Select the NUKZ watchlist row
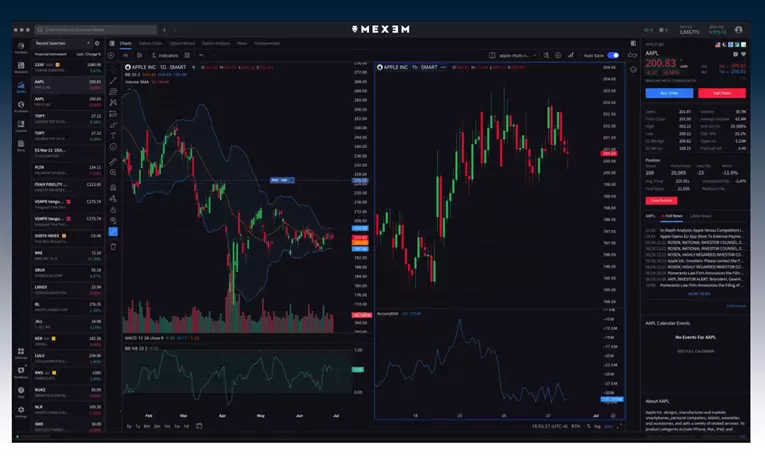The height and width of the screenshot is (456, 765). click(x=68, y=393)
